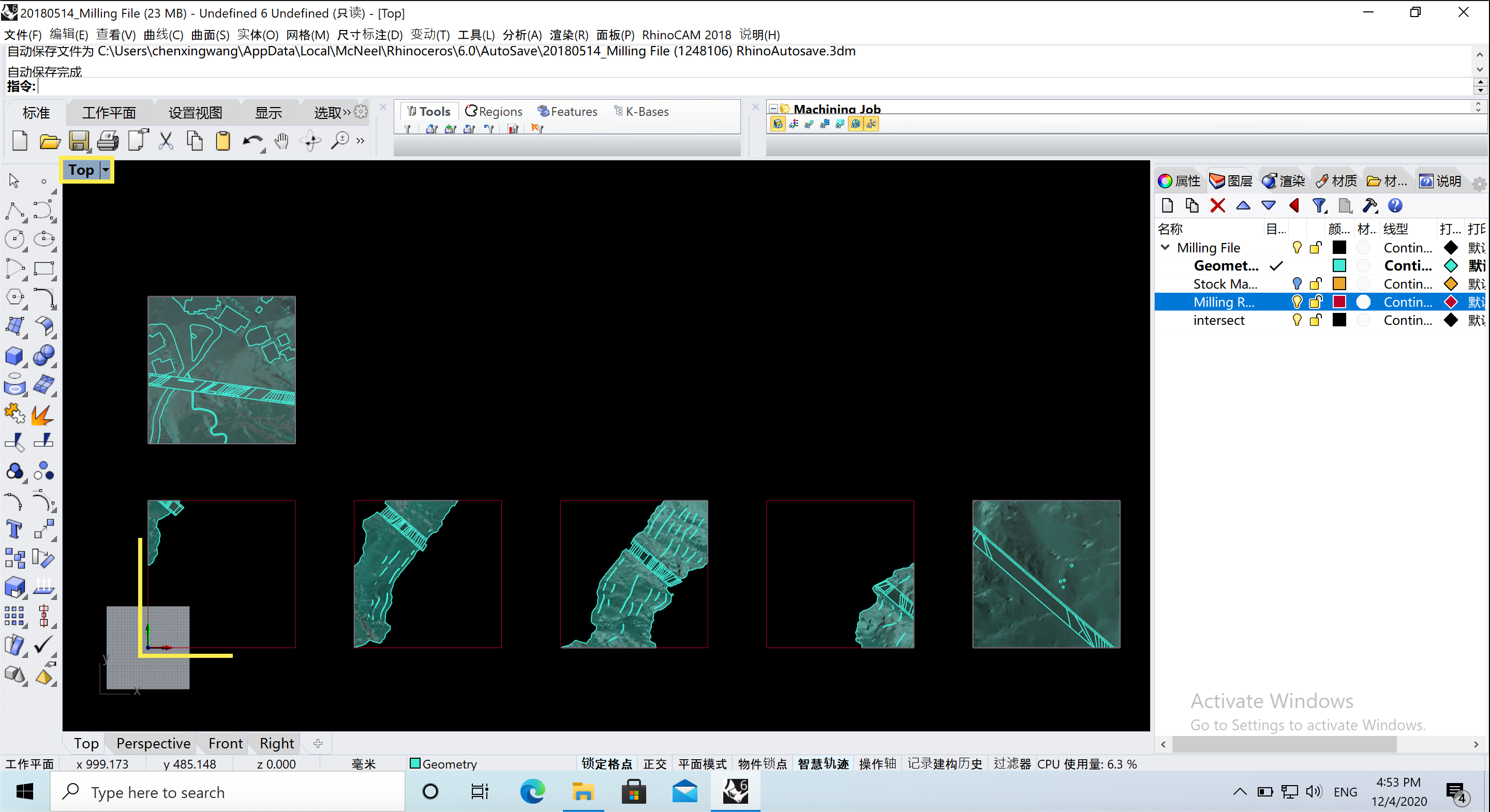Open the Regions tab in RhinoCAM panel
The image size is (1490, 812).
point(494,111)
